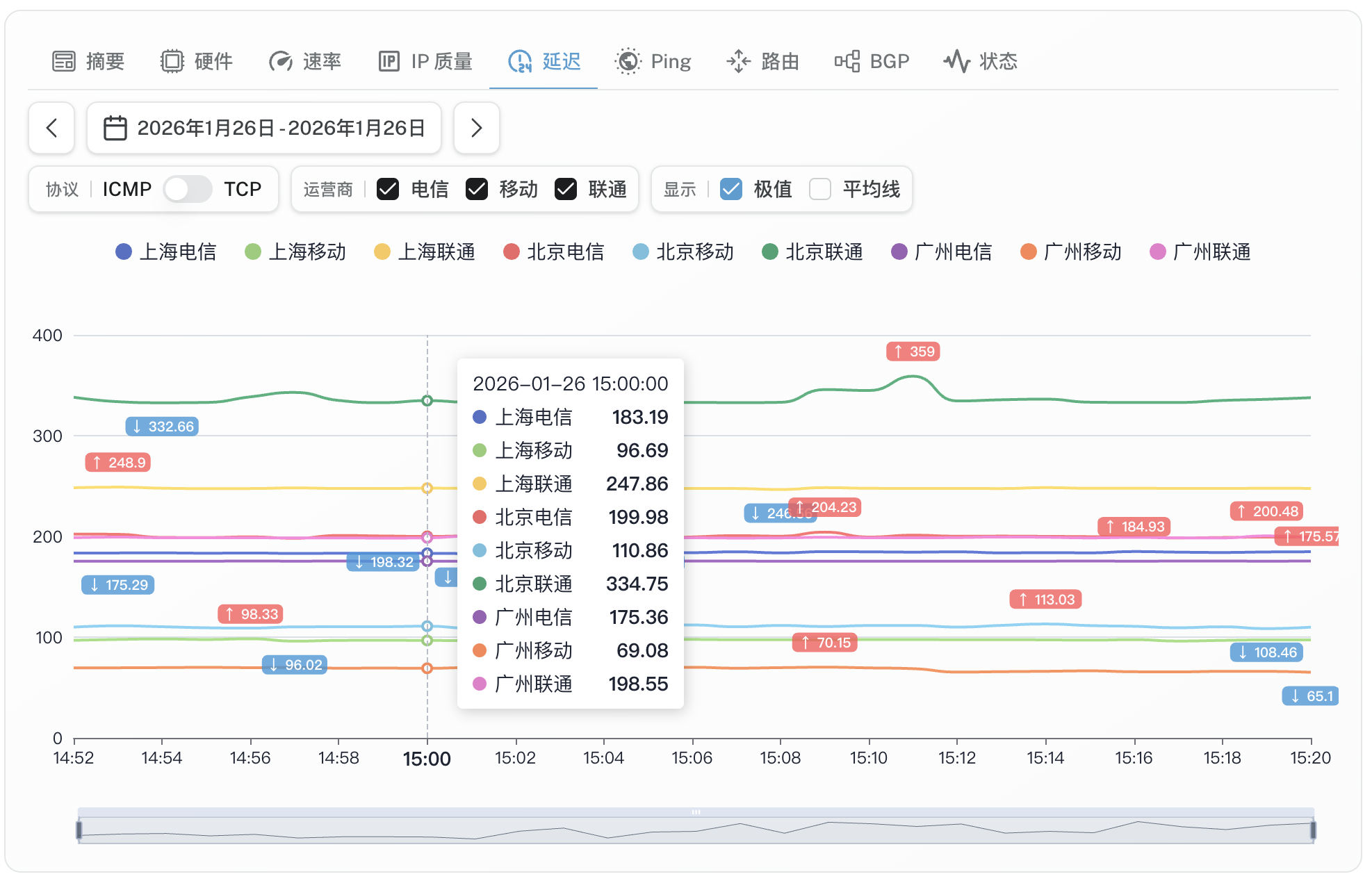Open the 摘要 summary tab icon
The width and height of the screenshot is (1372, 881).
65,60
